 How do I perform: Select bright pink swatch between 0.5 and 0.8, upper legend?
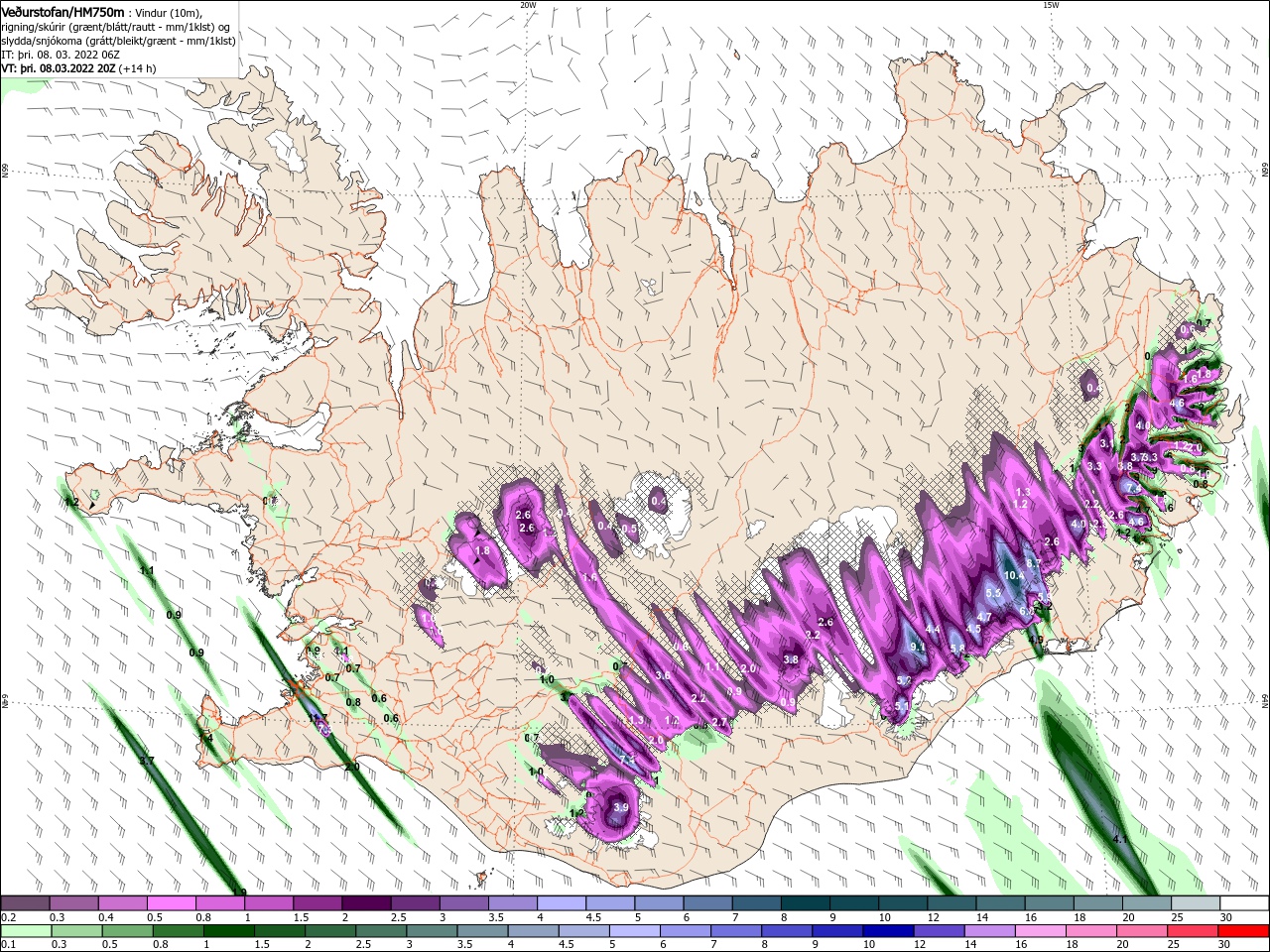coord(171,903)
